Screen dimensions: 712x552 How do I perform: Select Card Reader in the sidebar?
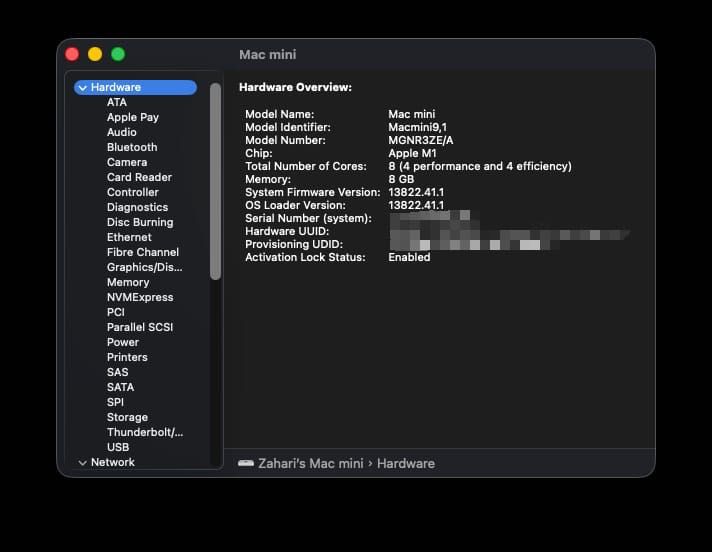pyautogui.click(x=139, y=177)
